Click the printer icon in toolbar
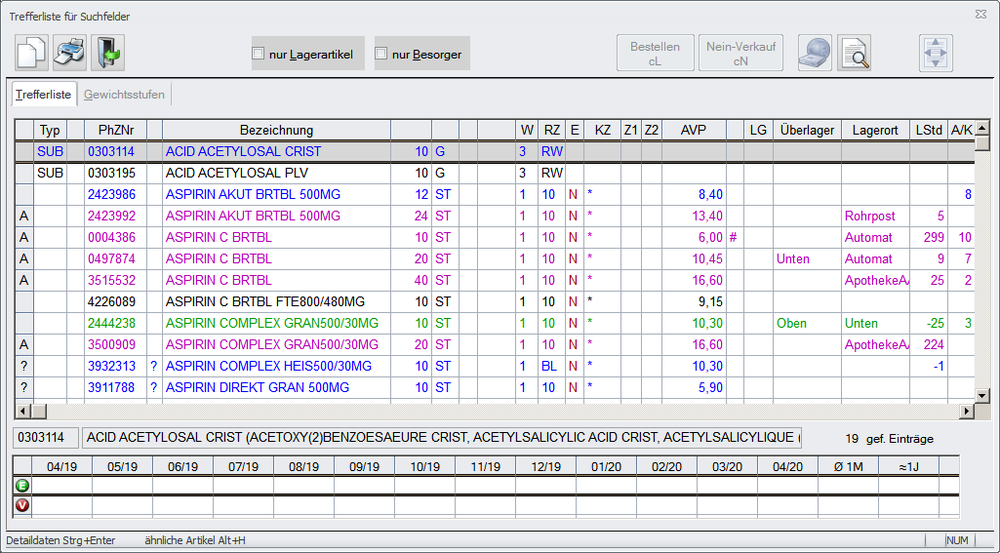This screenshot has width=1000, height=553. (69, 52)
